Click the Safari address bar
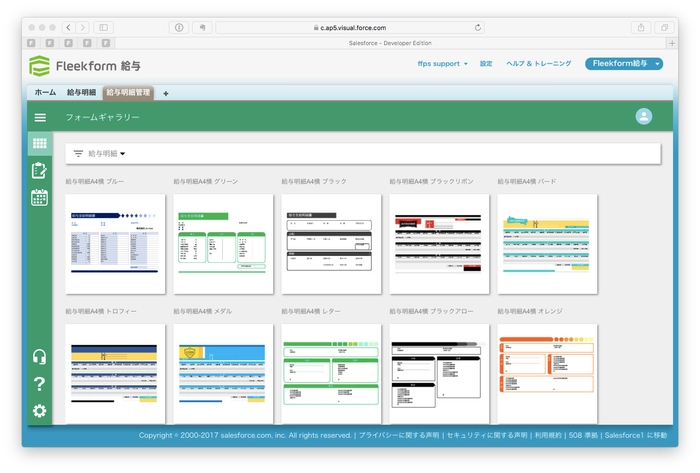 tap(350, 28)
